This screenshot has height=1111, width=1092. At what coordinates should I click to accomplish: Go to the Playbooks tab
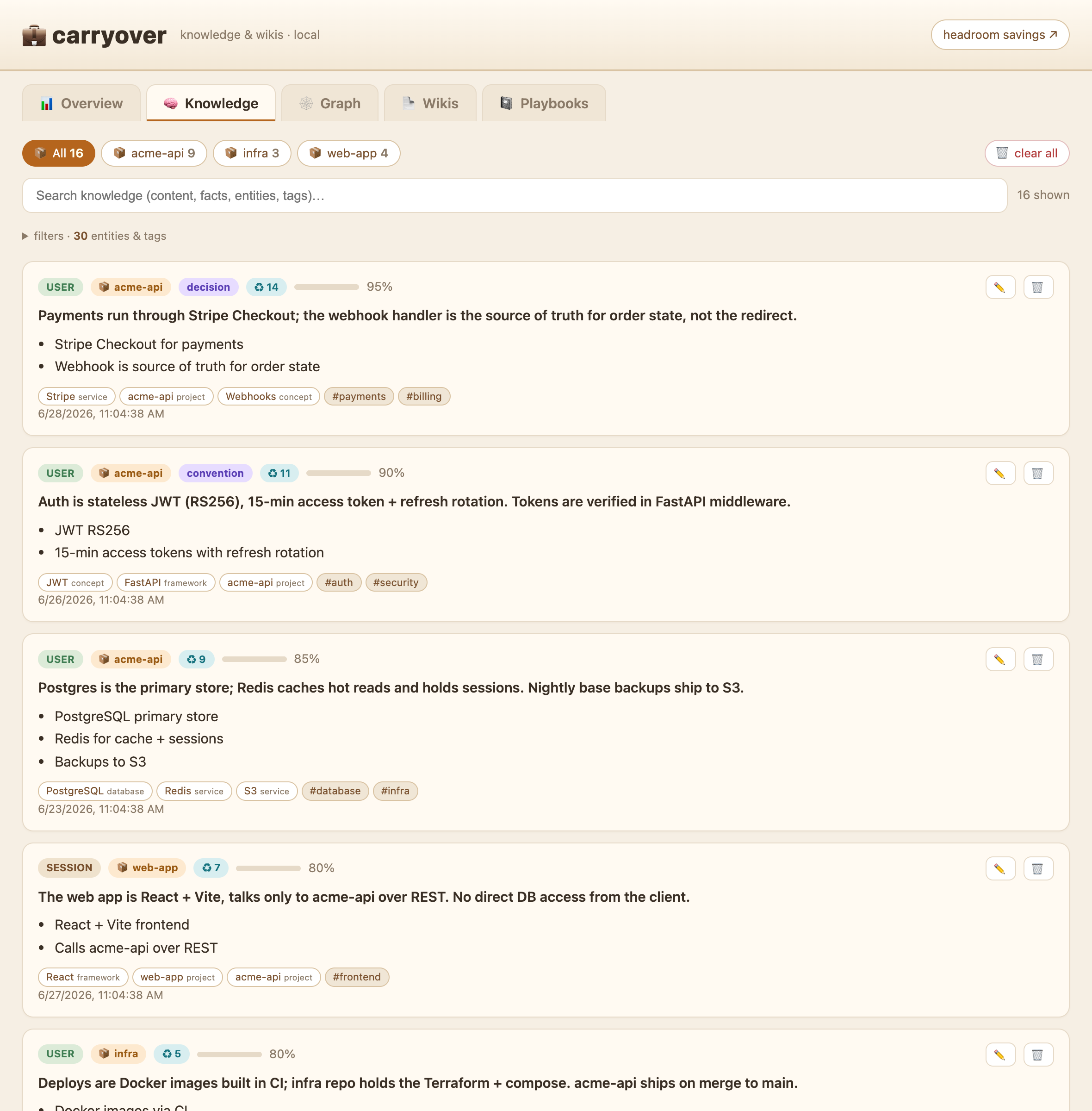(x=544, y=103)
